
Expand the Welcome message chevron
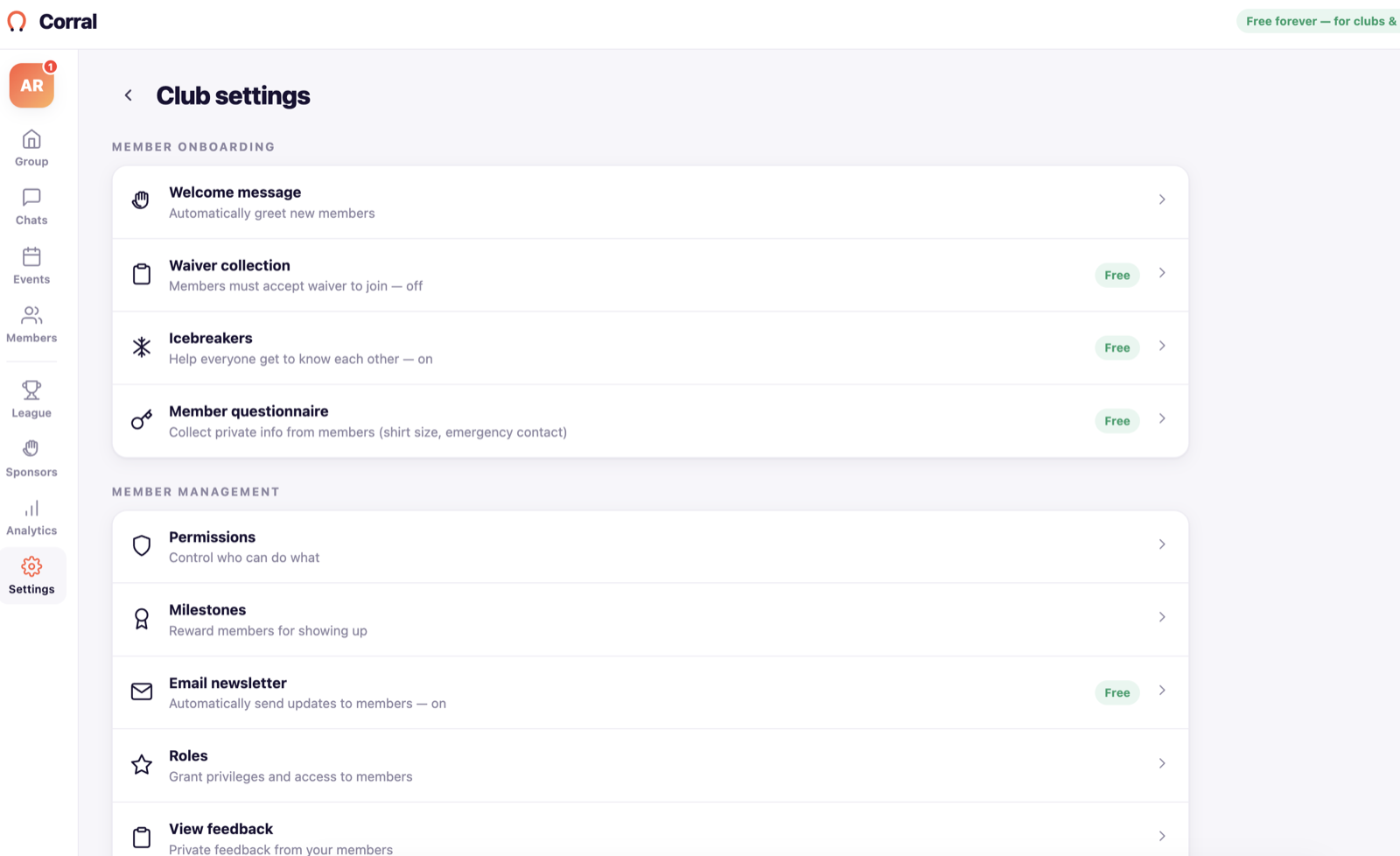pos(1162,200)
